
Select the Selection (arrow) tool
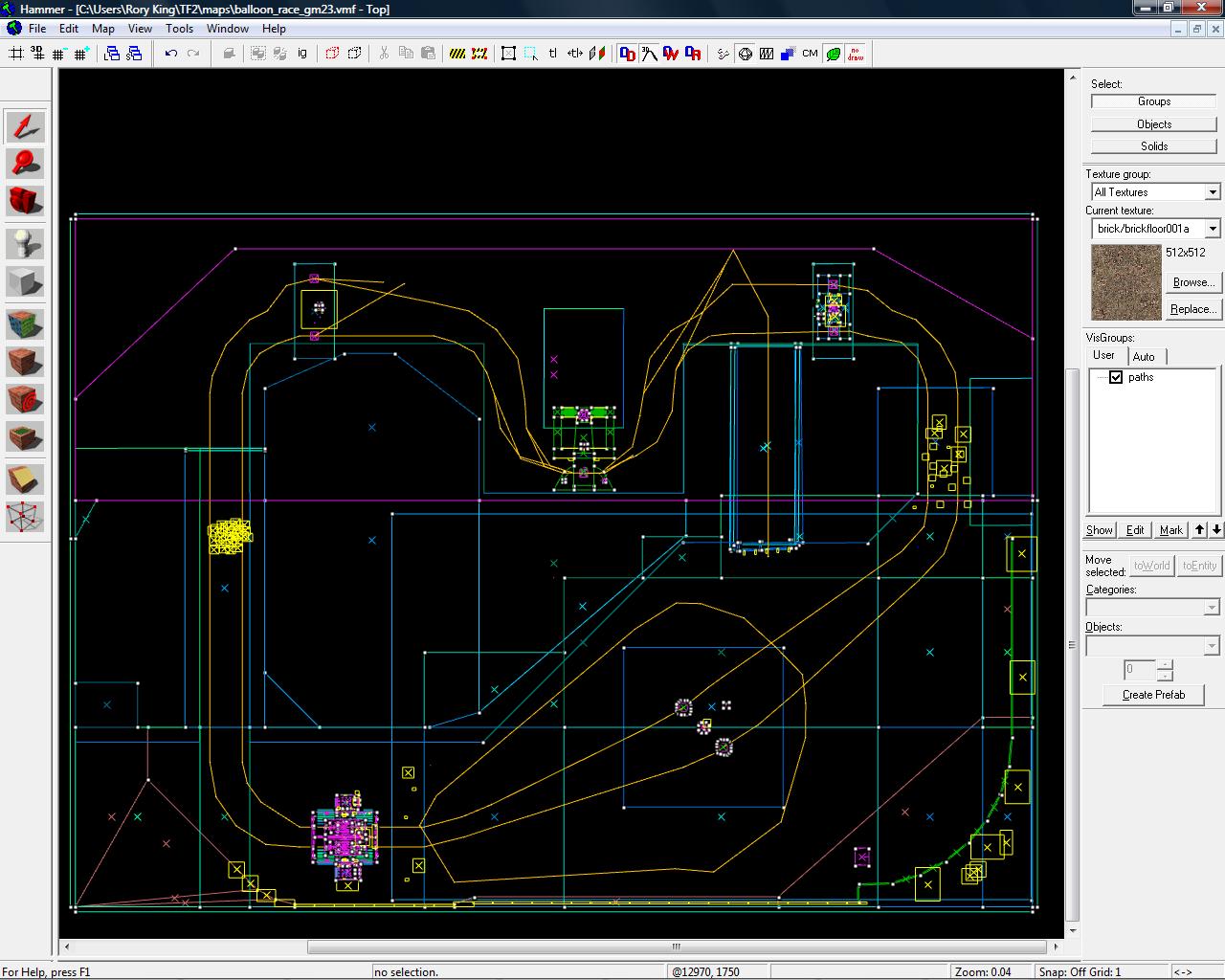click(25, 125)
